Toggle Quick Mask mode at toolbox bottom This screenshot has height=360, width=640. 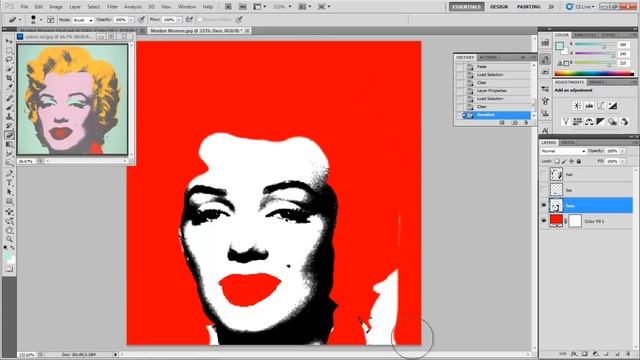9,269
